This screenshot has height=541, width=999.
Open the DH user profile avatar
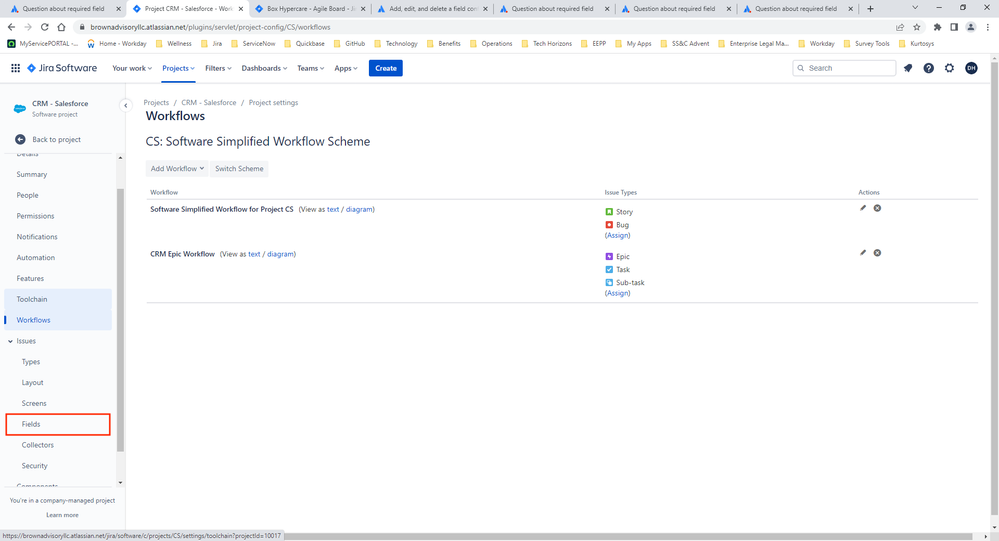pos(971,68)
